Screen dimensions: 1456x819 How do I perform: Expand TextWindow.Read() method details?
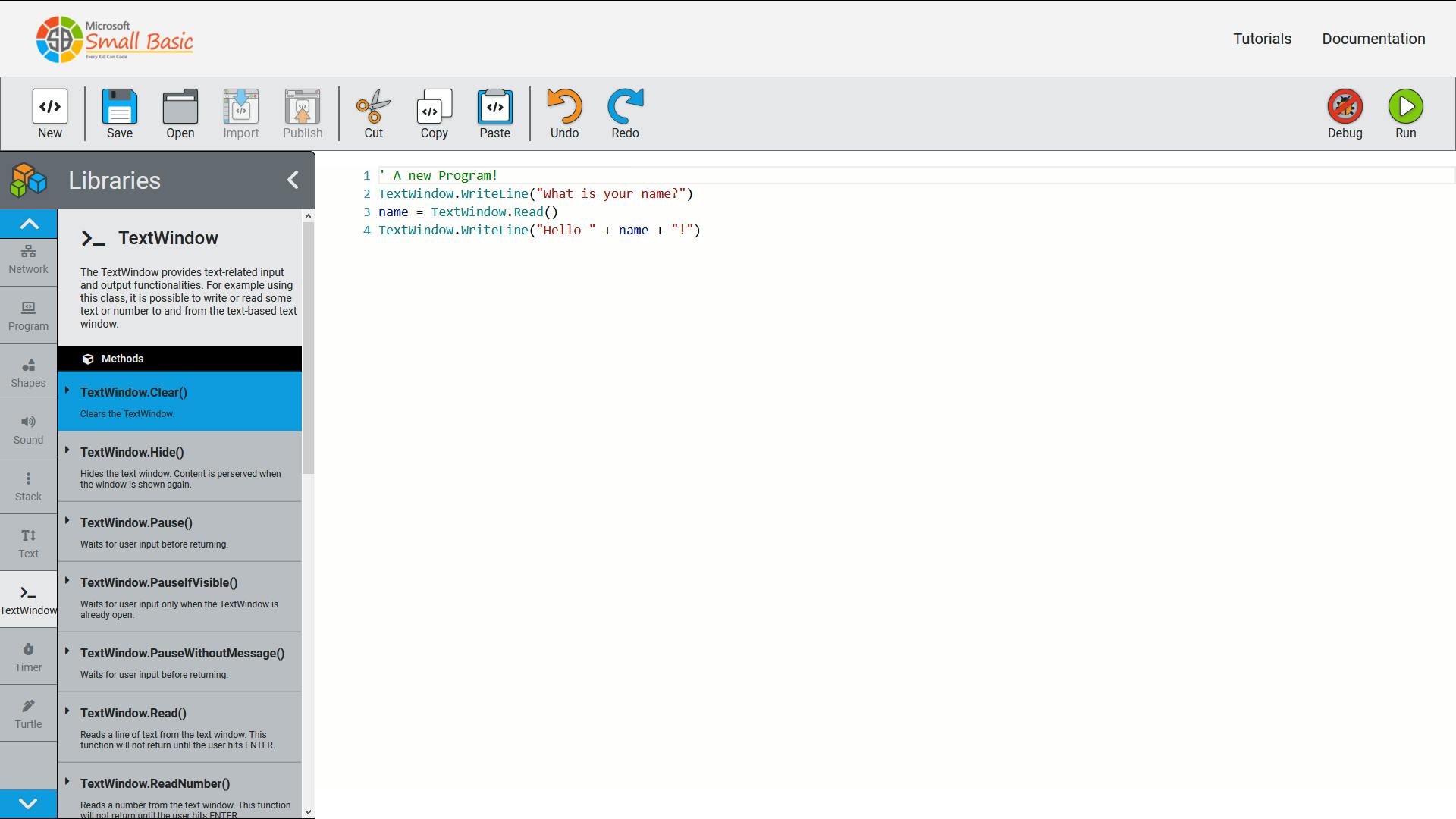point(68,713)
